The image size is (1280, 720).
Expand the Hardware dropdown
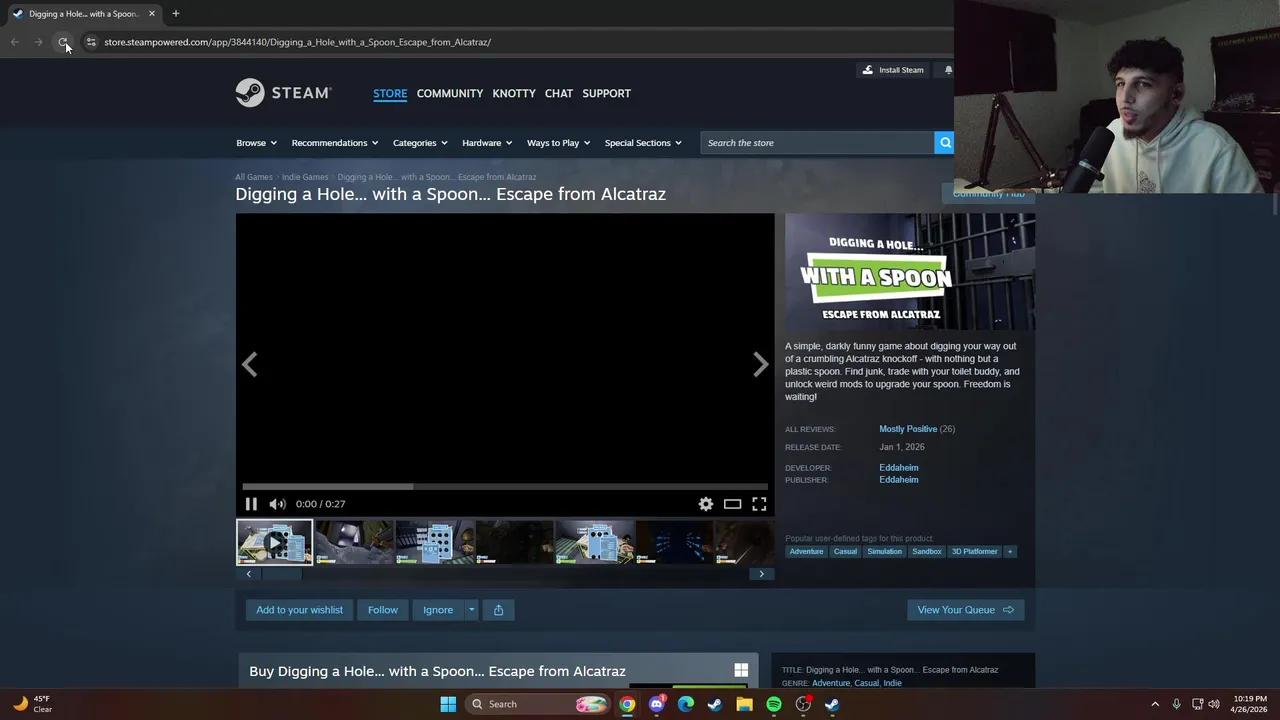click(487, 143)
